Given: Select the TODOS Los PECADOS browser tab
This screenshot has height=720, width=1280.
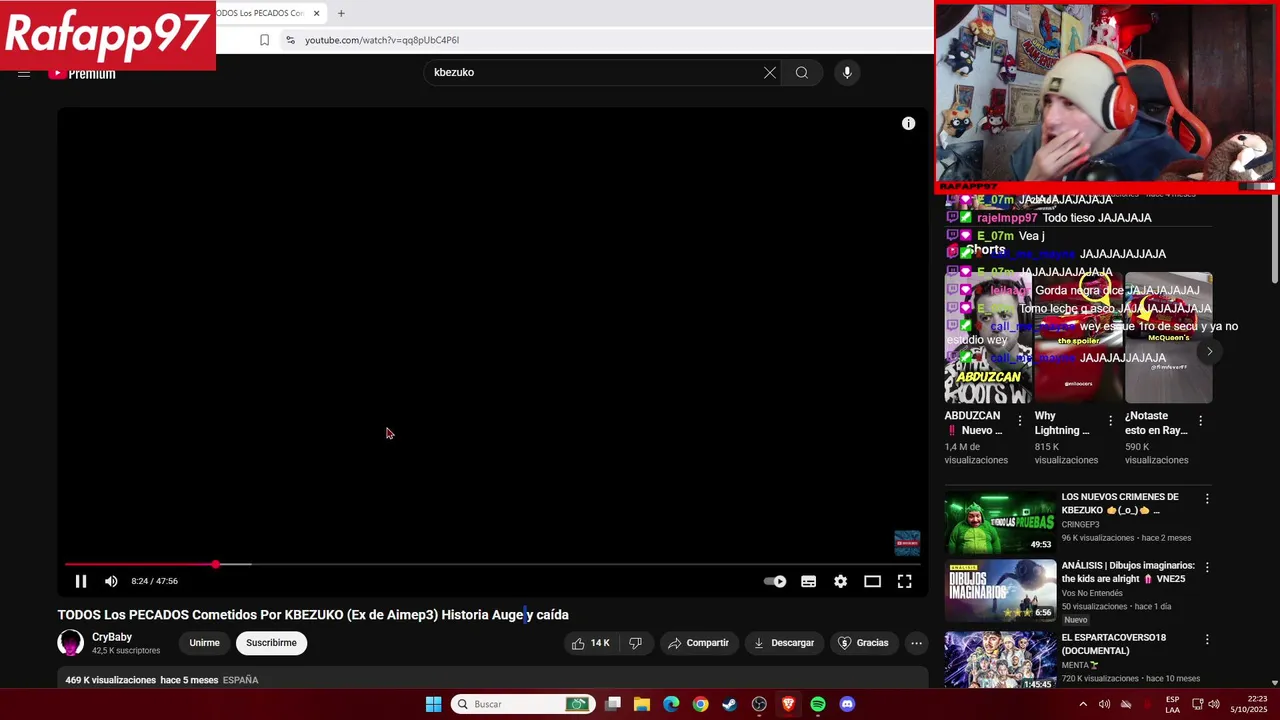Looking at the screenshot, I should [x=262, y=13].
